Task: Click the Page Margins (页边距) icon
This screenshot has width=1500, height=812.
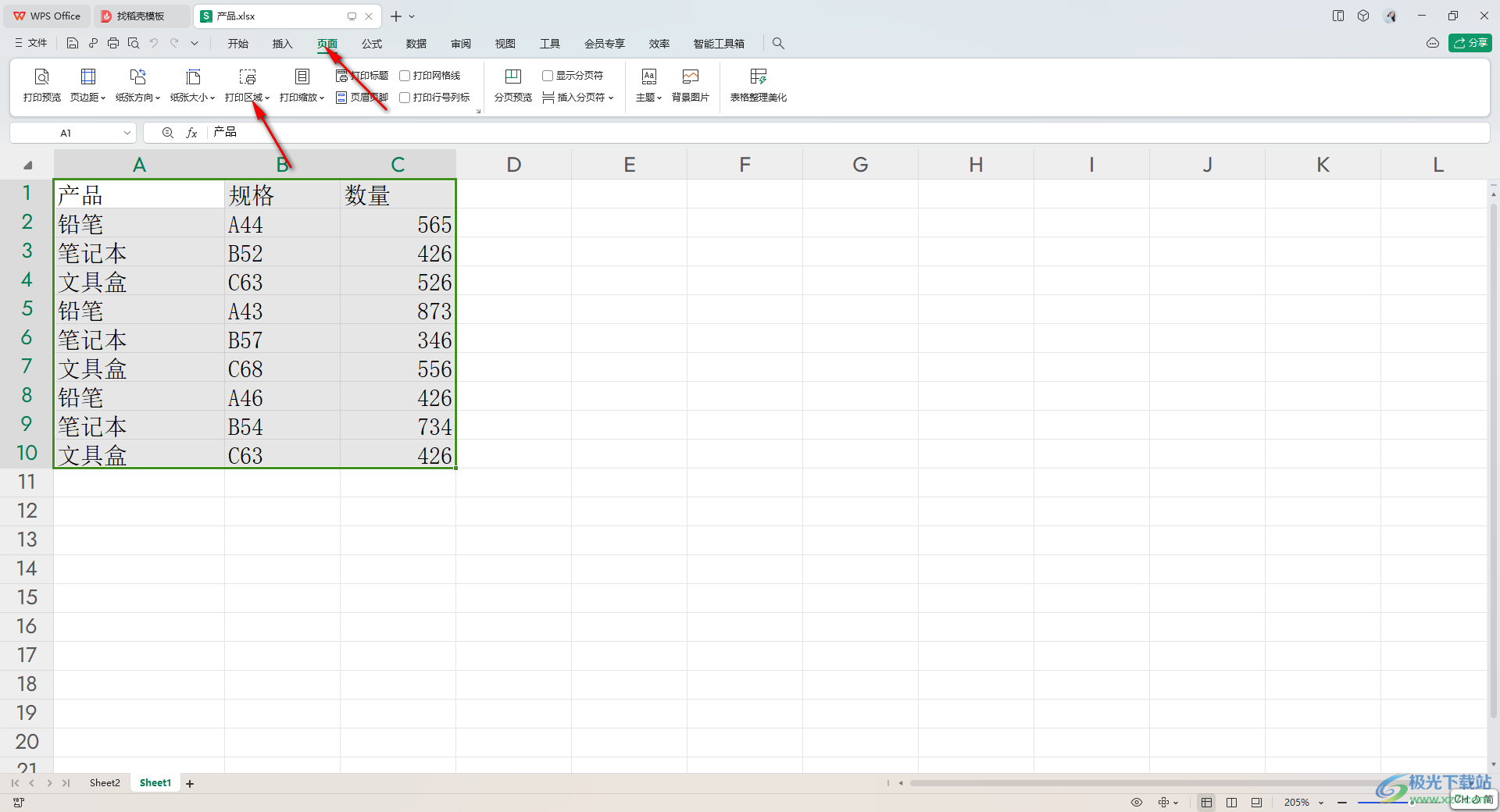Action: coord(88,77)
